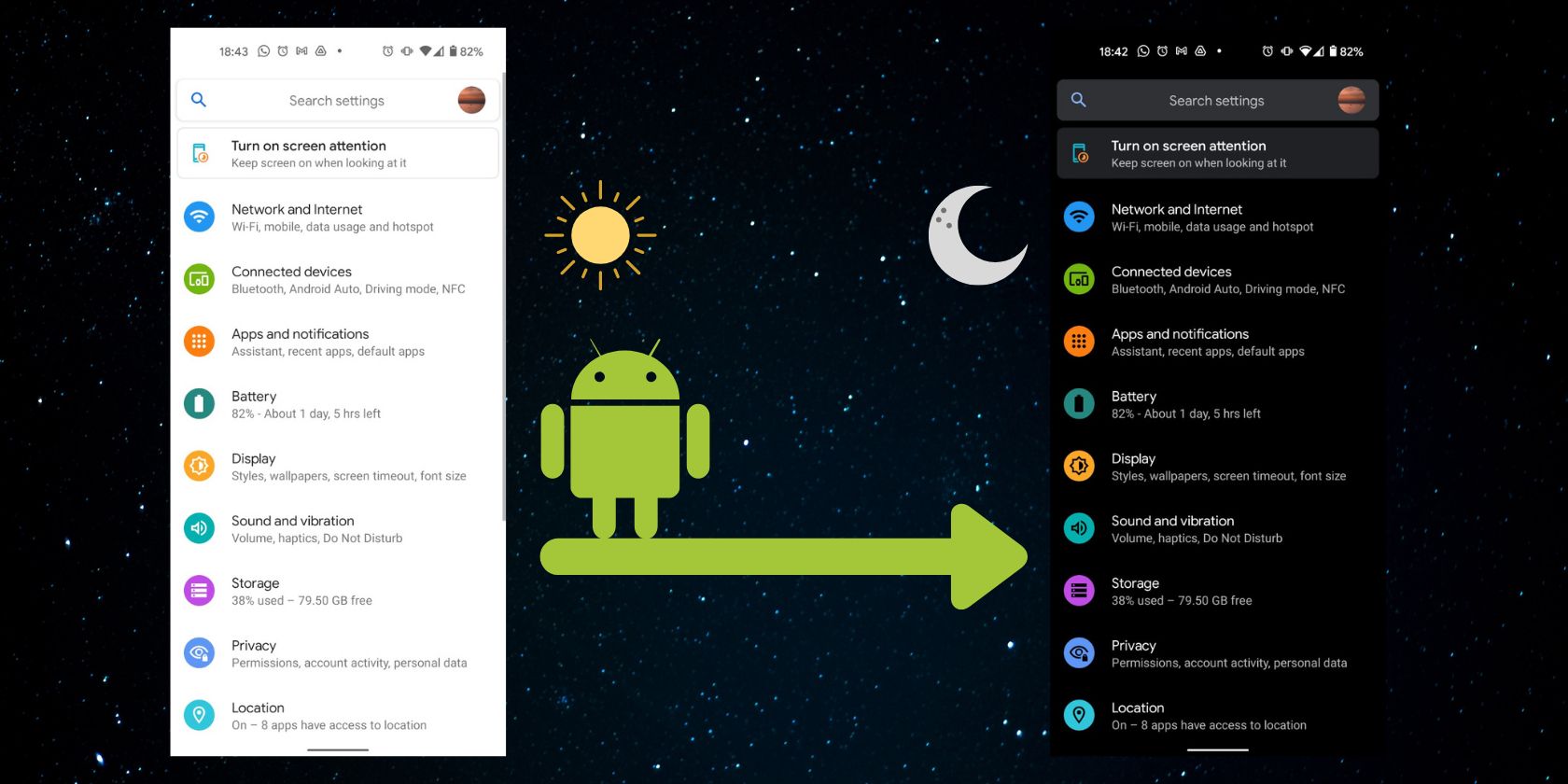Click the Display icon in the dark settings screen
This screenshot has height=784, width=1568.
pyautogui.click(x=1079, y=466)
